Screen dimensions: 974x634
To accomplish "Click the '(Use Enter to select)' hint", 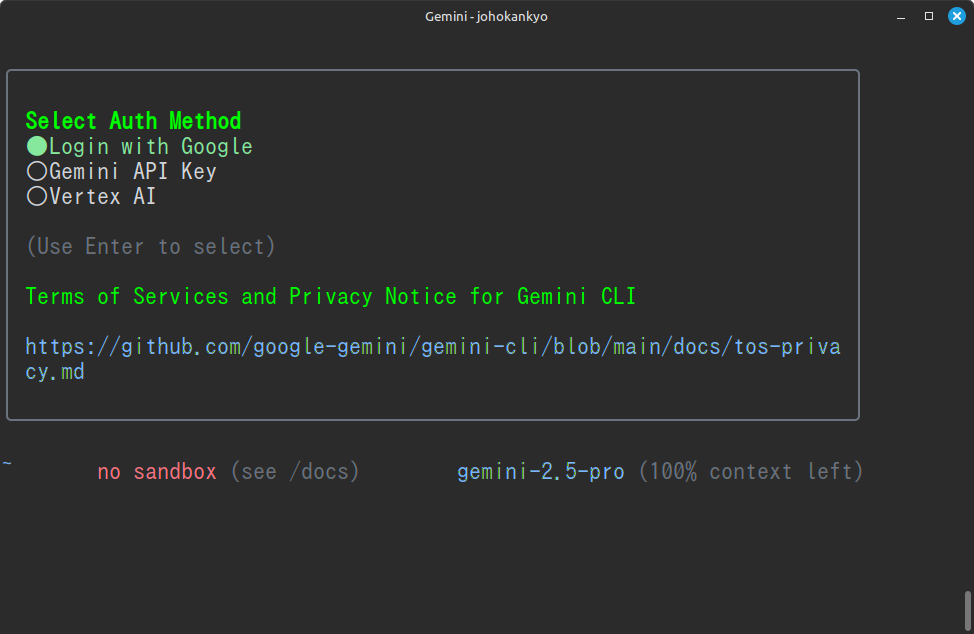I will pyautogui.click(x=150, y=246).
